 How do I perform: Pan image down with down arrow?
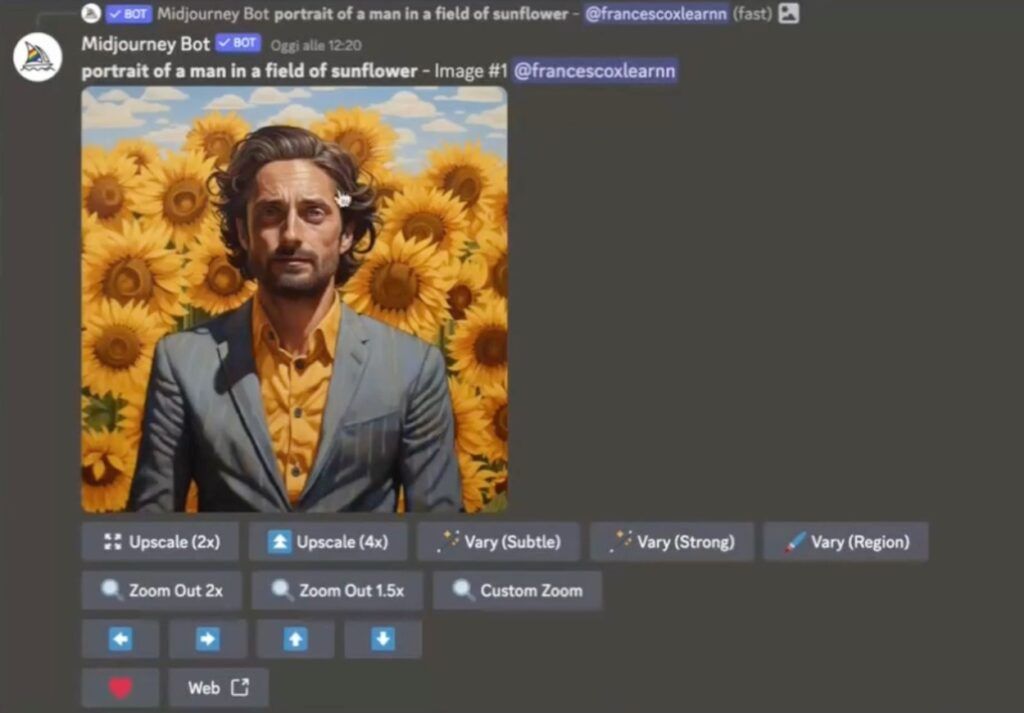383,639
